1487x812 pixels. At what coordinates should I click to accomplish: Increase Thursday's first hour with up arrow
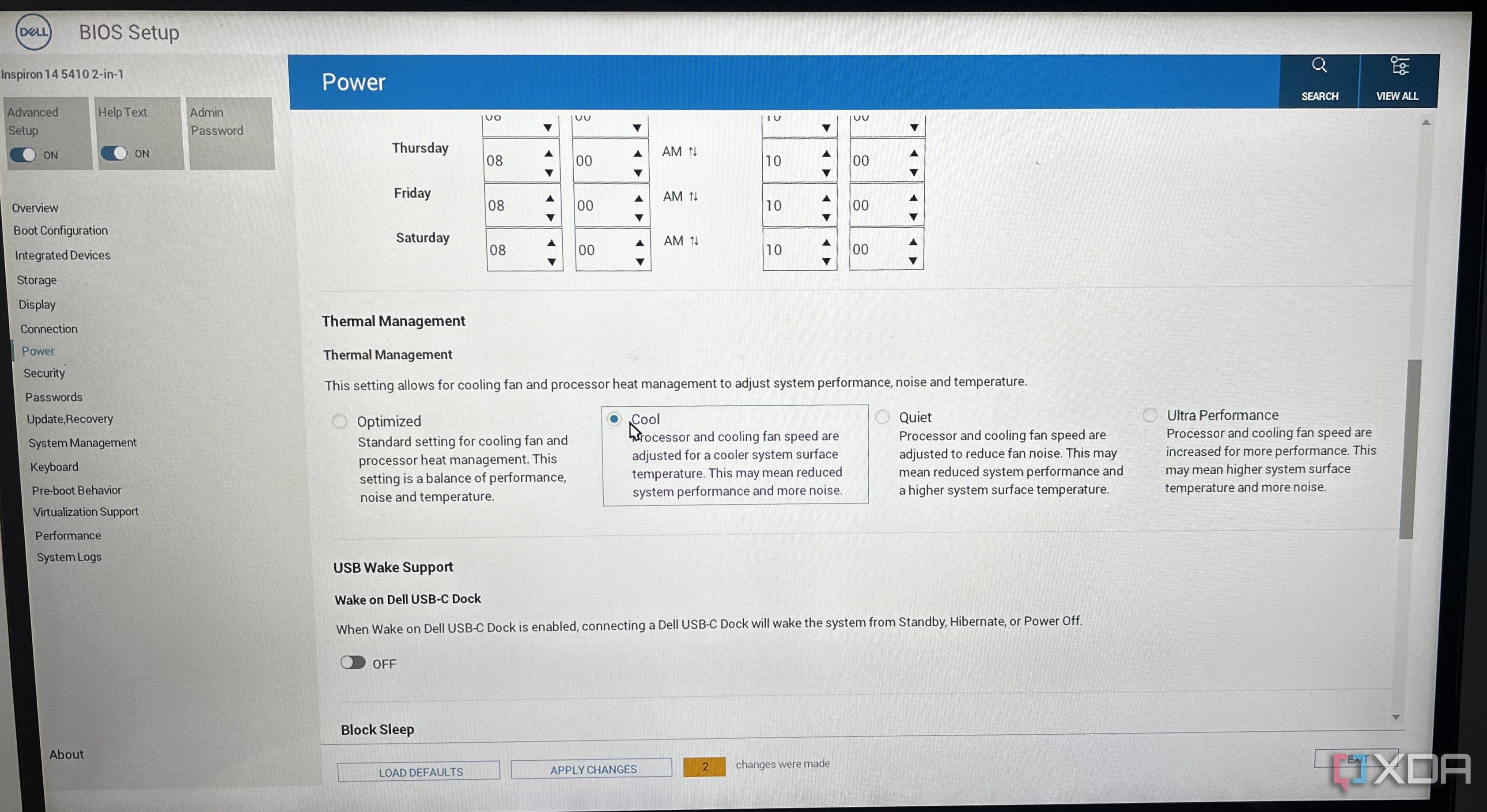point(549,154)
